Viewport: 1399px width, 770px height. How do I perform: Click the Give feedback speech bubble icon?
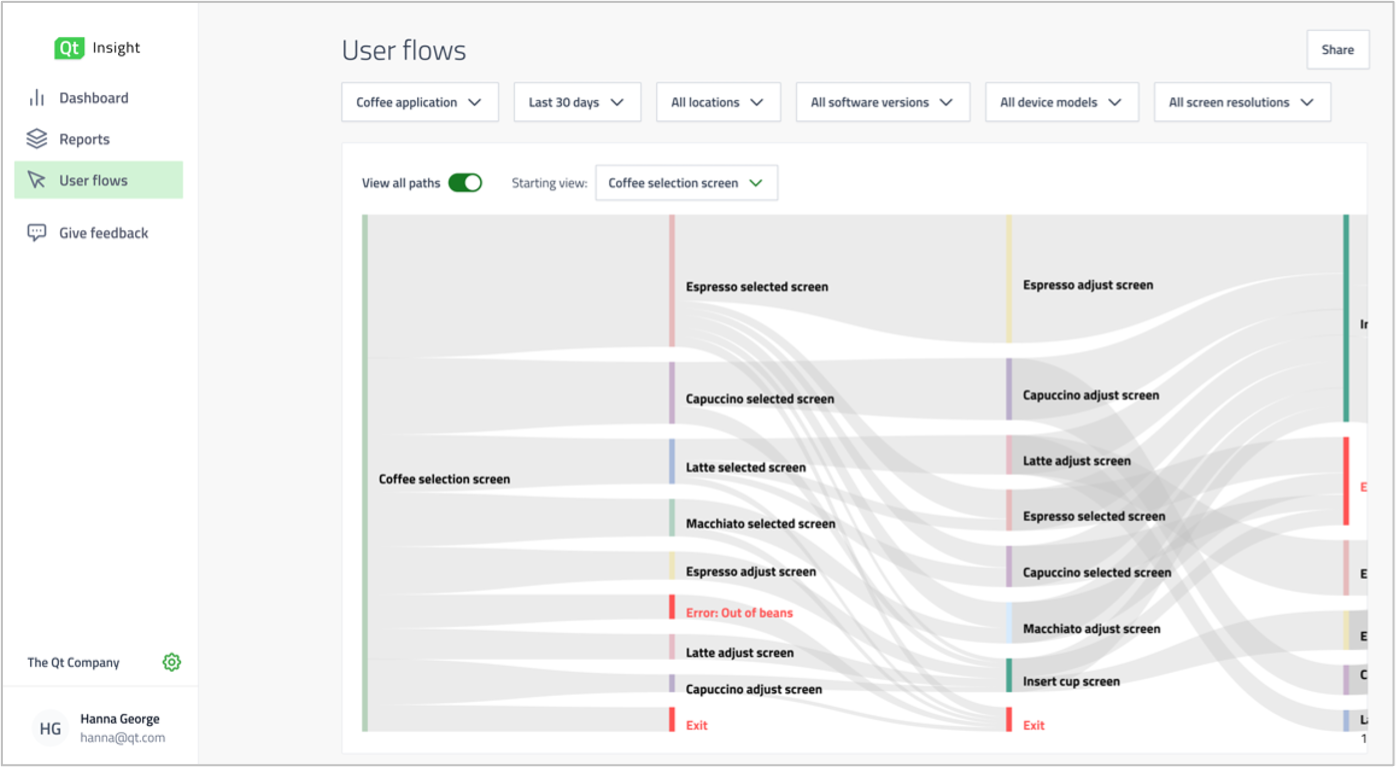pyautogui.click(x=37, y=233)
